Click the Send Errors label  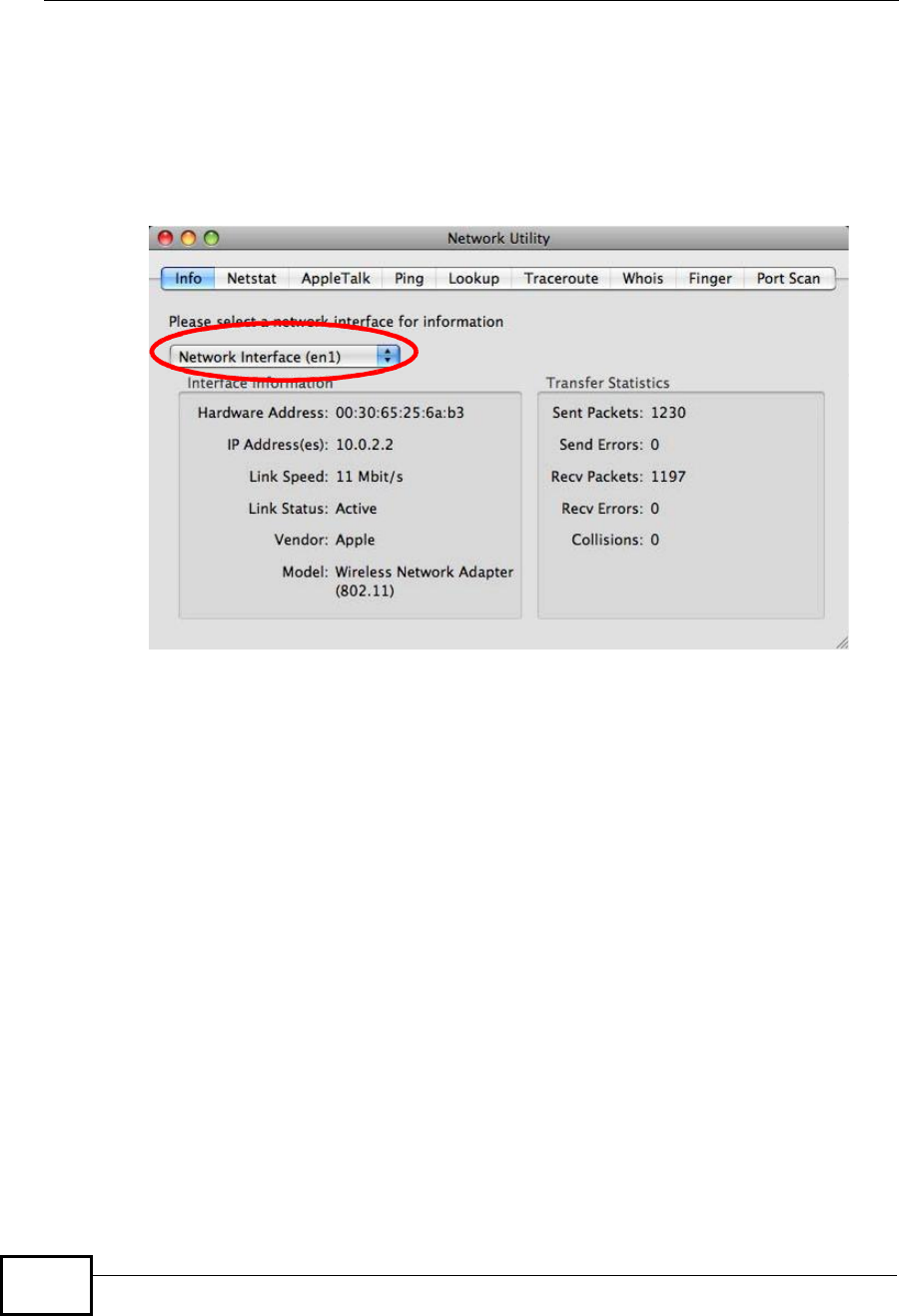pos(602,445)
